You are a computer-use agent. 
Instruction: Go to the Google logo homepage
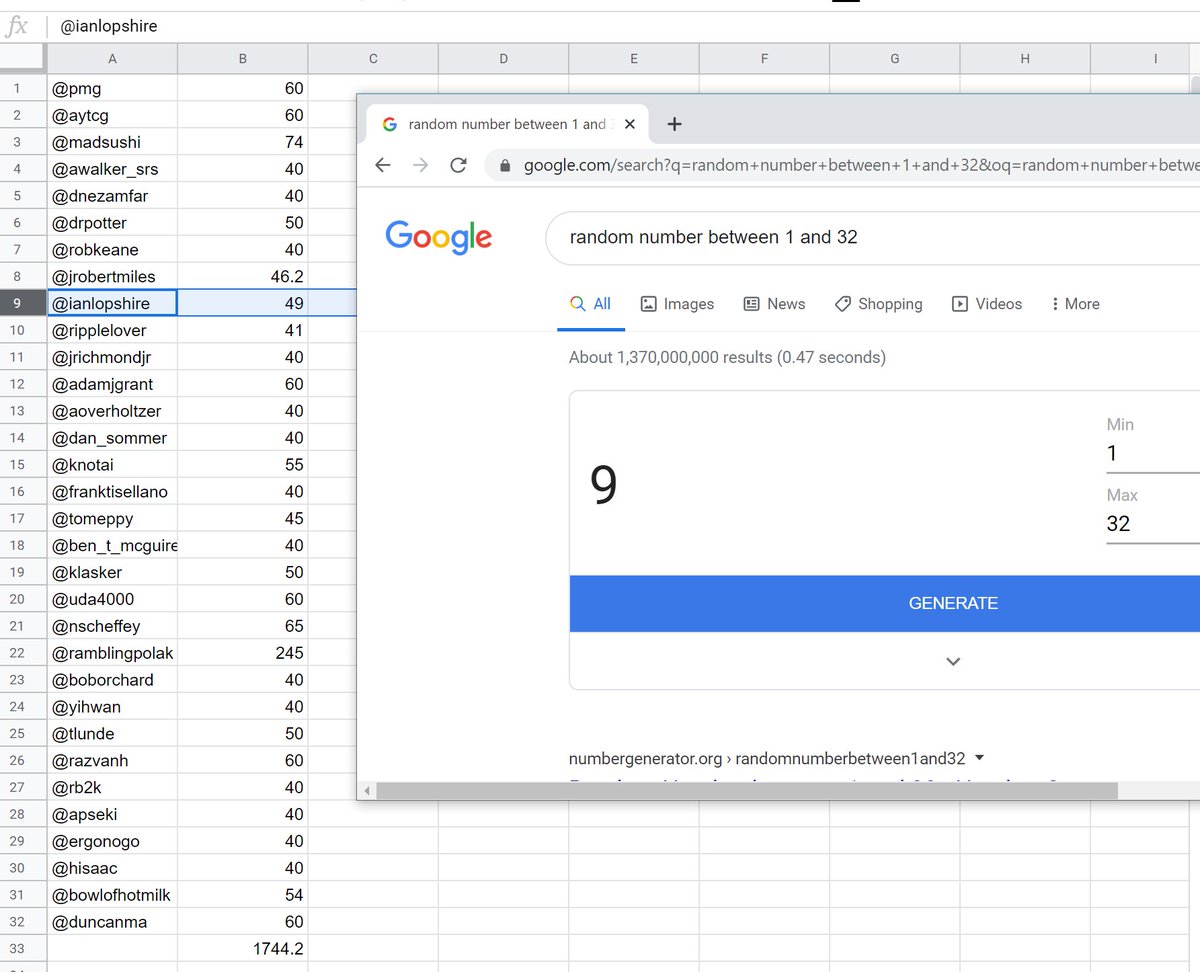pos(438,237)
